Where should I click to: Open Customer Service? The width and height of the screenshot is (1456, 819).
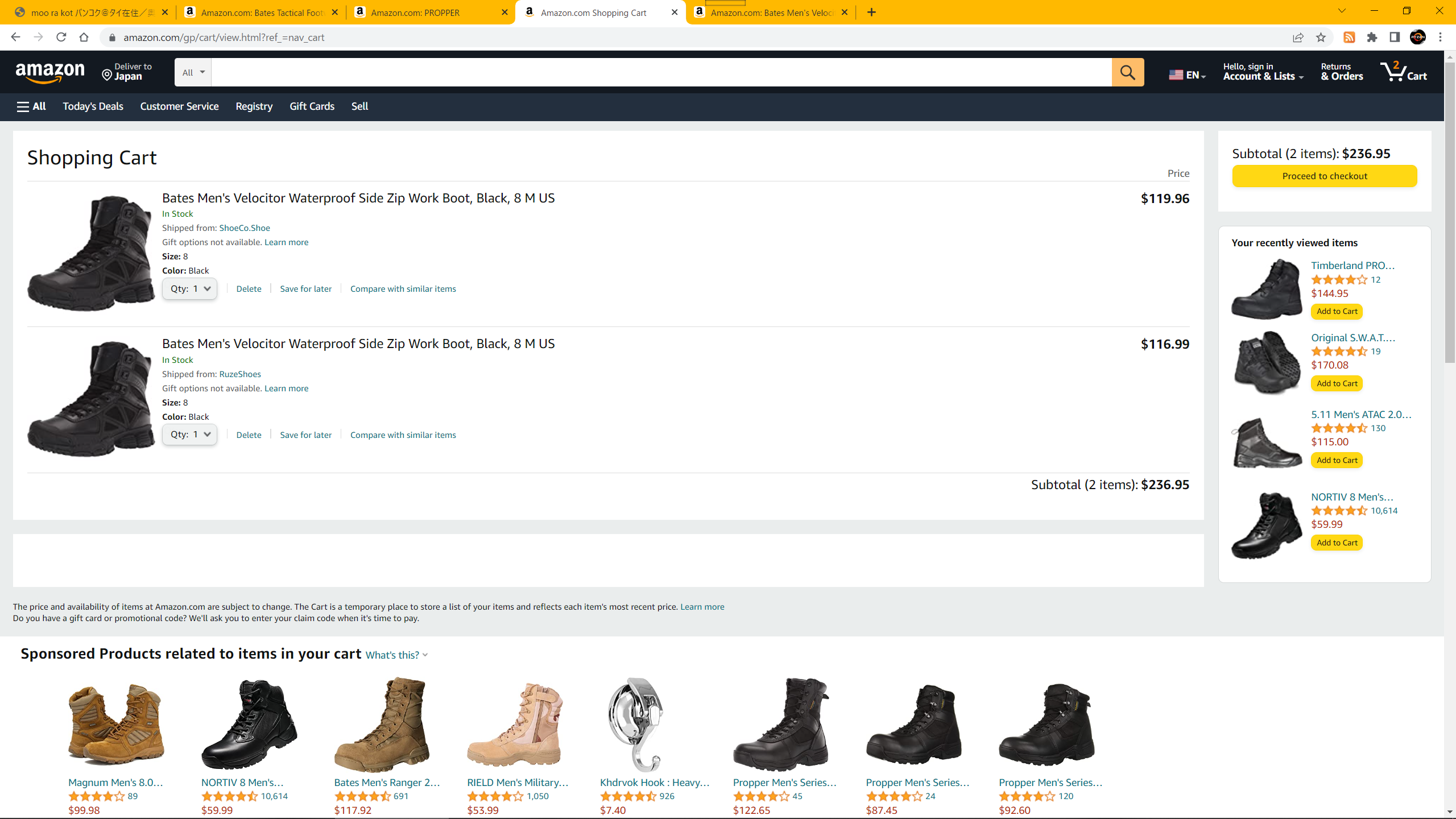coord(179,106)
